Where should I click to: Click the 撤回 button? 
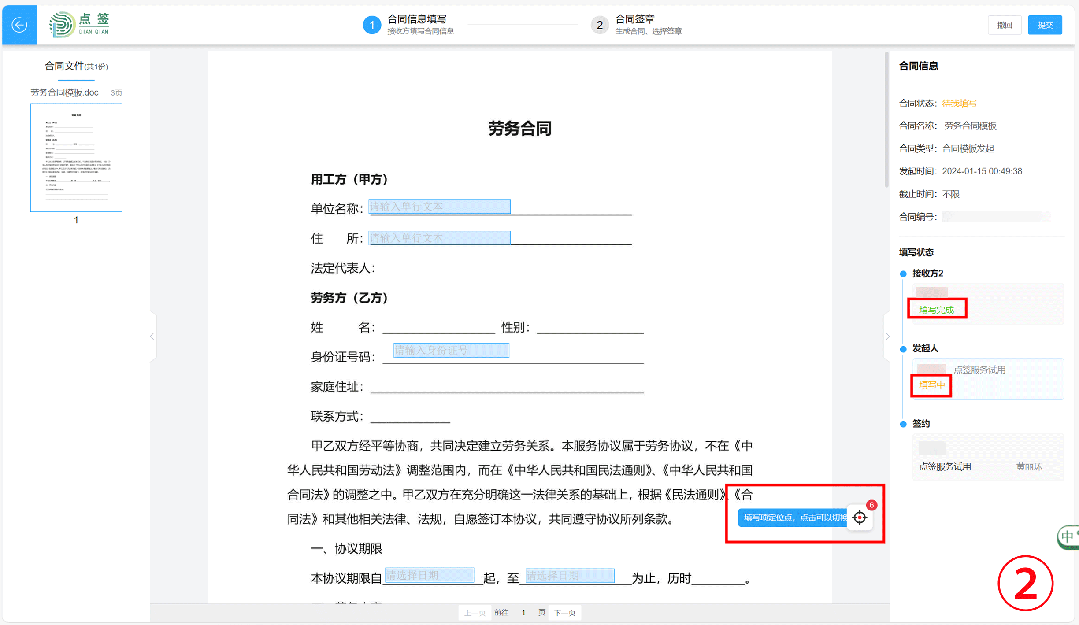tap(1005, 25)
